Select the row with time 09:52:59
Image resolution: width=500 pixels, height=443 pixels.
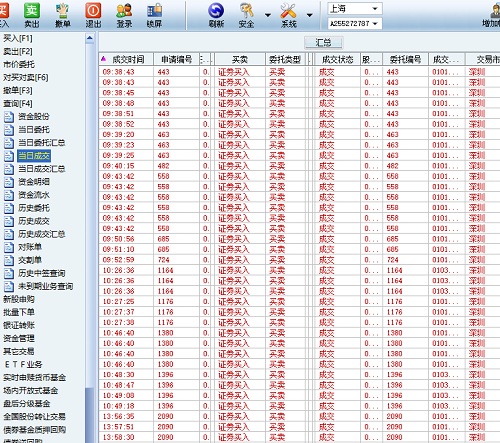tap(299, 260)
